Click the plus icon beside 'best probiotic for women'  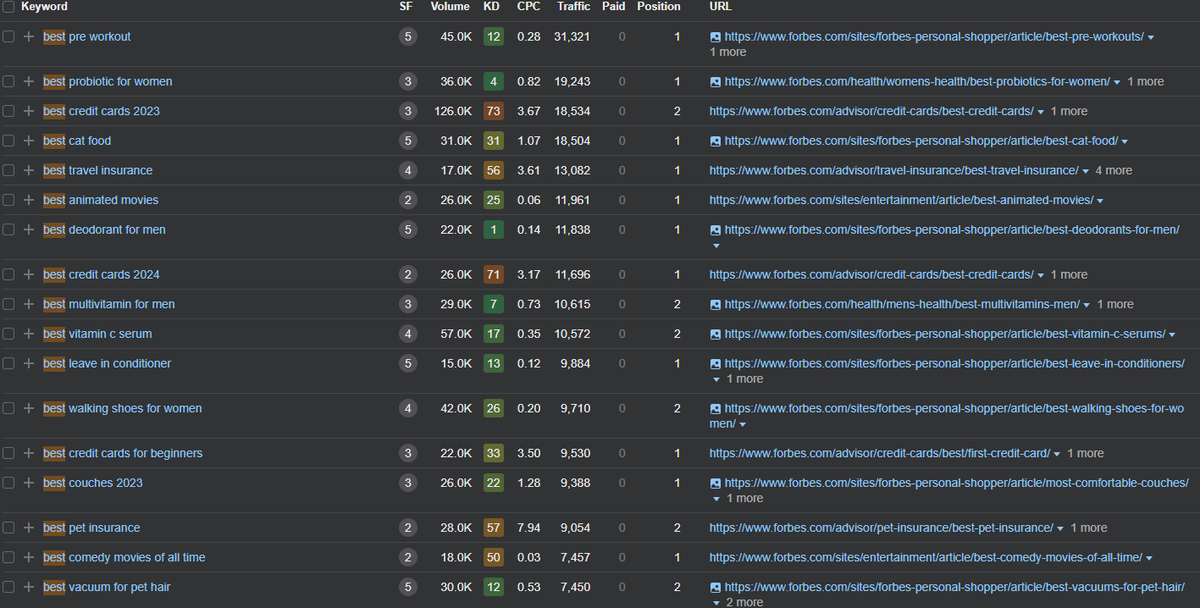(x=29, y=81)
